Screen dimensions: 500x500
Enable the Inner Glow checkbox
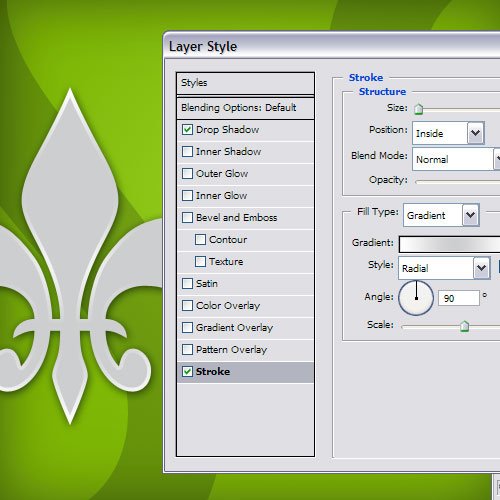pyautogui.click(x=187, y=196)
